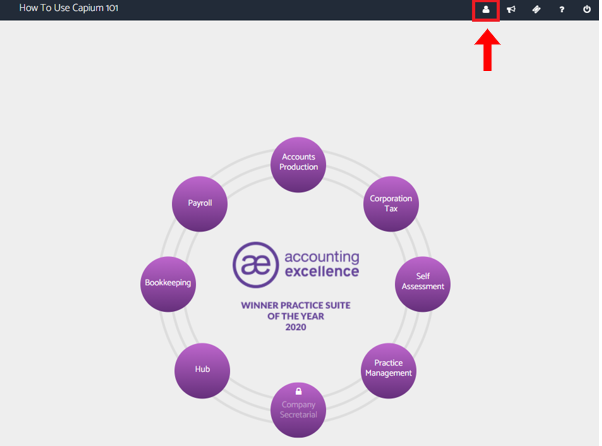Viewport: 602px width, 446px height.
Task: Open the Hub module
Action: click(x=202, y=371)
